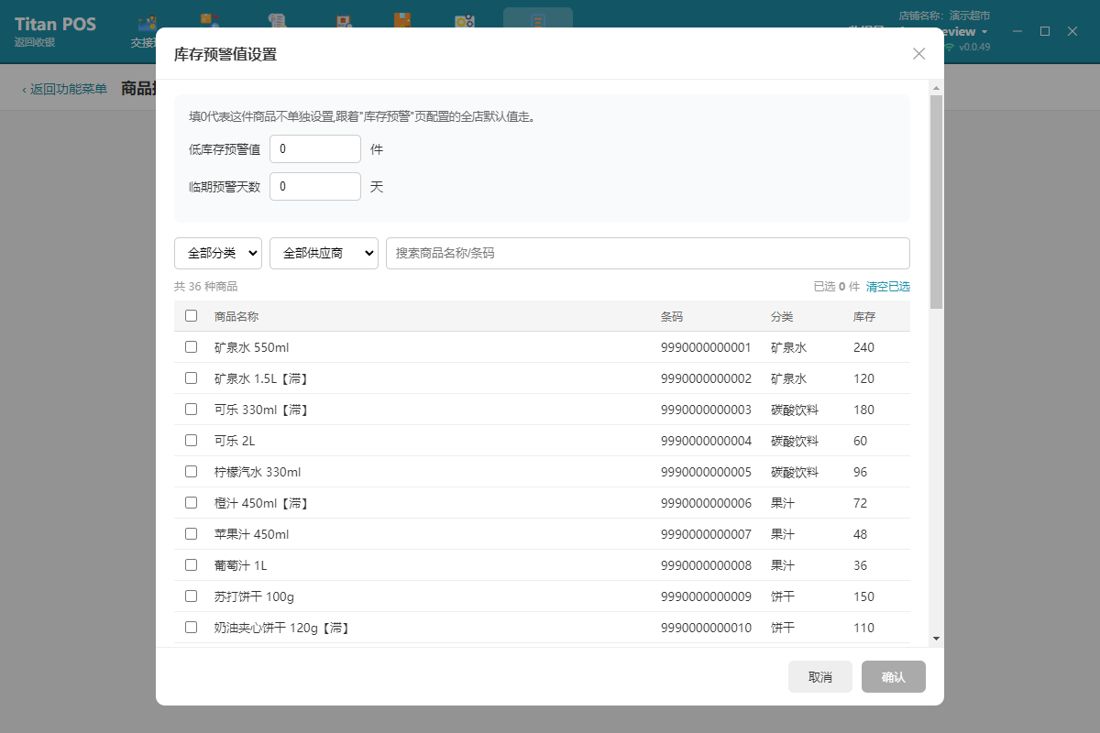Click the 商品名称 column header
The image size is (1100, 733).
point(236,316)
